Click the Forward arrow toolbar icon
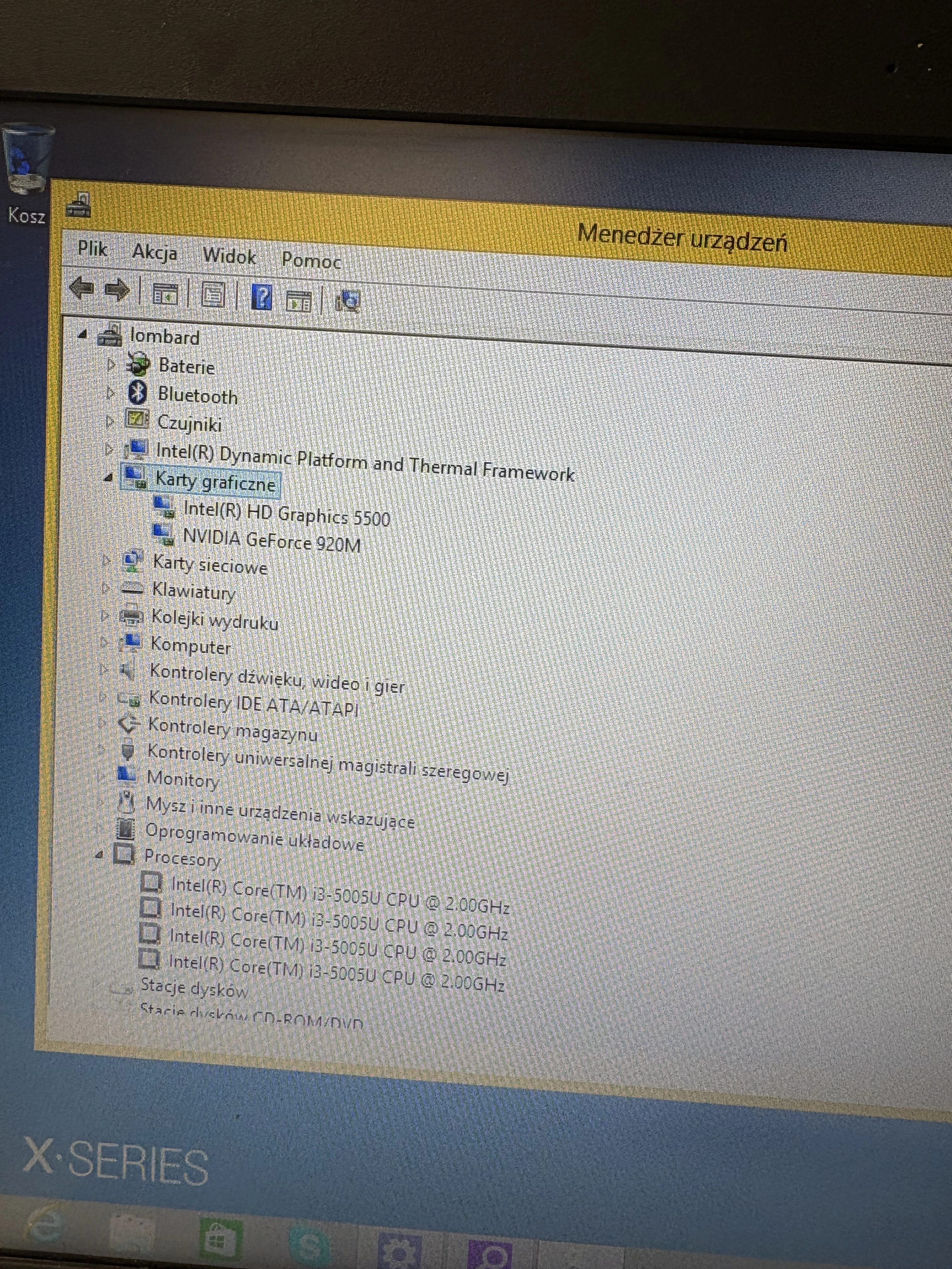 click(117, 290)
